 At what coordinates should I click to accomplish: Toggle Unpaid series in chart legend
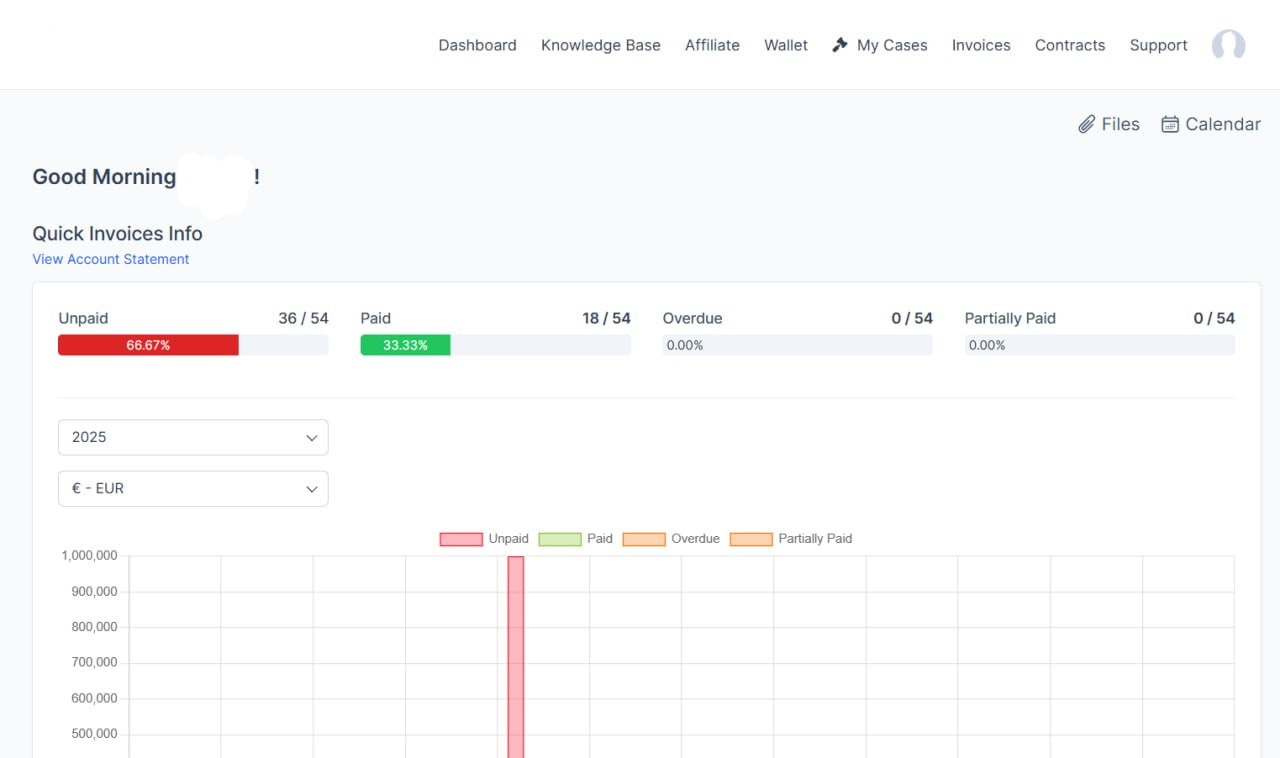tap(461, 539)
